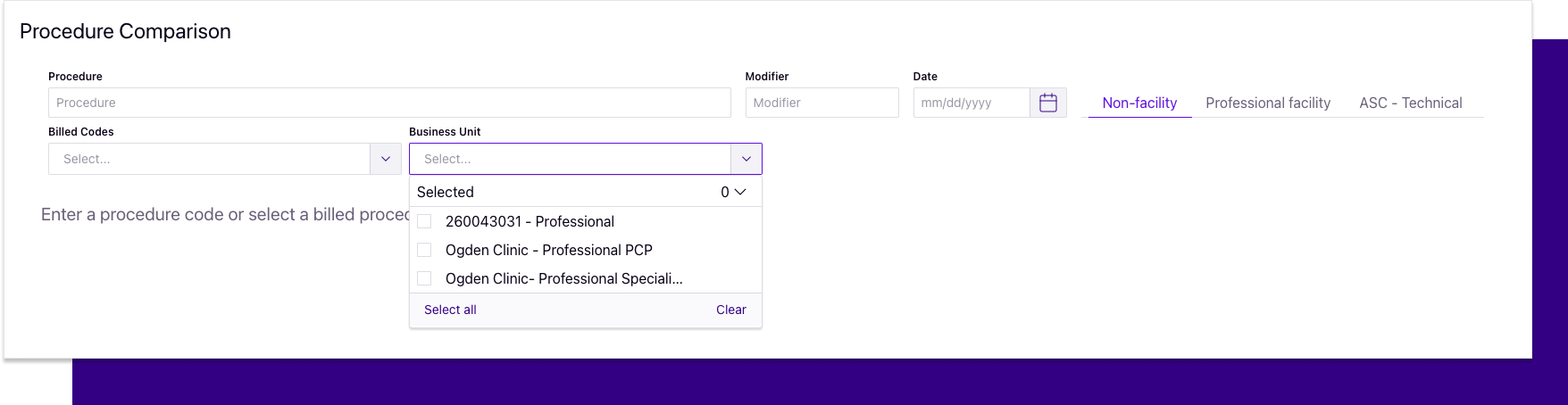Expand the Selected count chevron
Screen dimensions: 1568x405
click(x=740, y=192)
